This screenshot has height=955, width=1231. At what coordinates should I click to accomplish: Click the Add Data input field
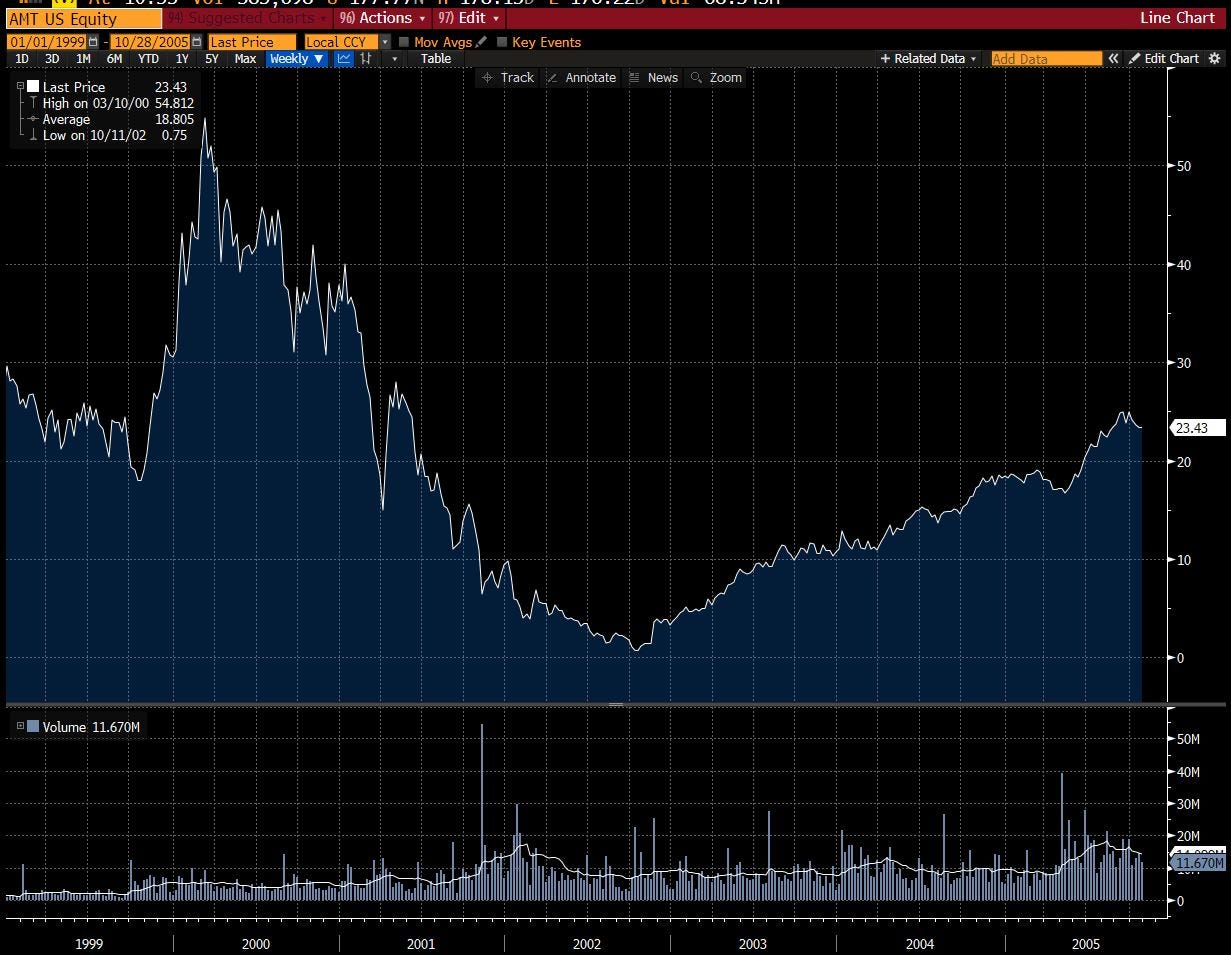[1047, 59]
